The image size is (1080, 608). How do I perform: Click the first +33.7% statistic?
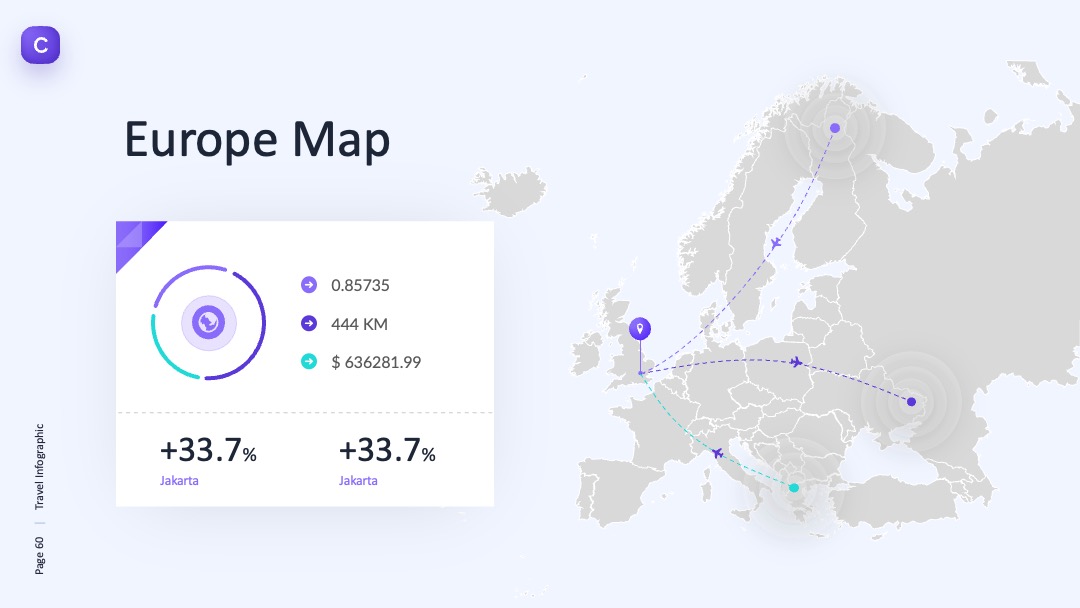coord(208,450)
